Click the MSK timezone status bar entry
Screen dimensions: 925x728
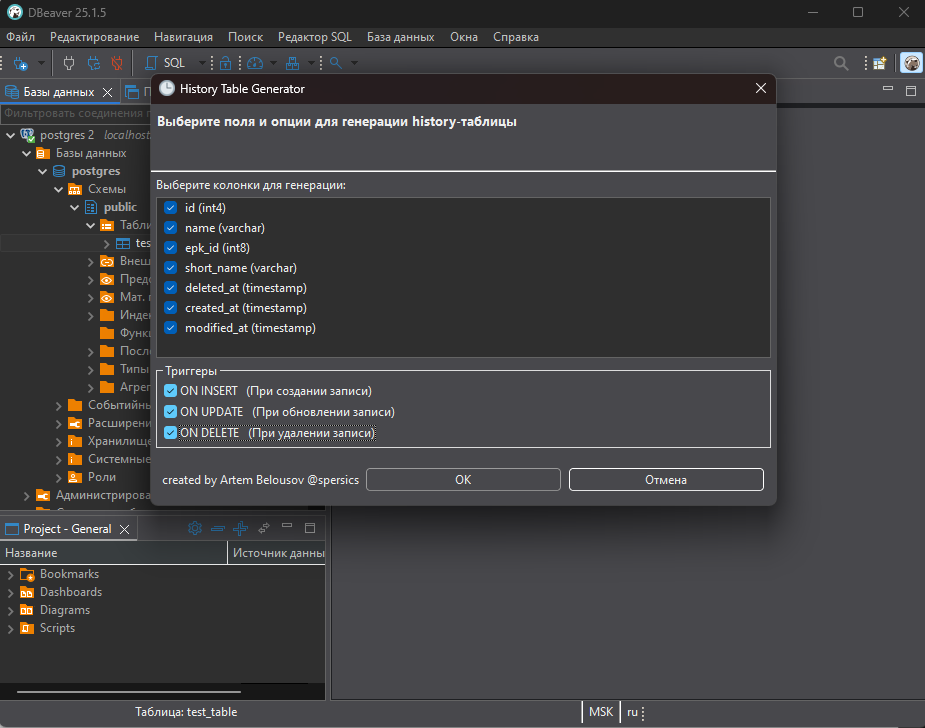click(601, 712)
